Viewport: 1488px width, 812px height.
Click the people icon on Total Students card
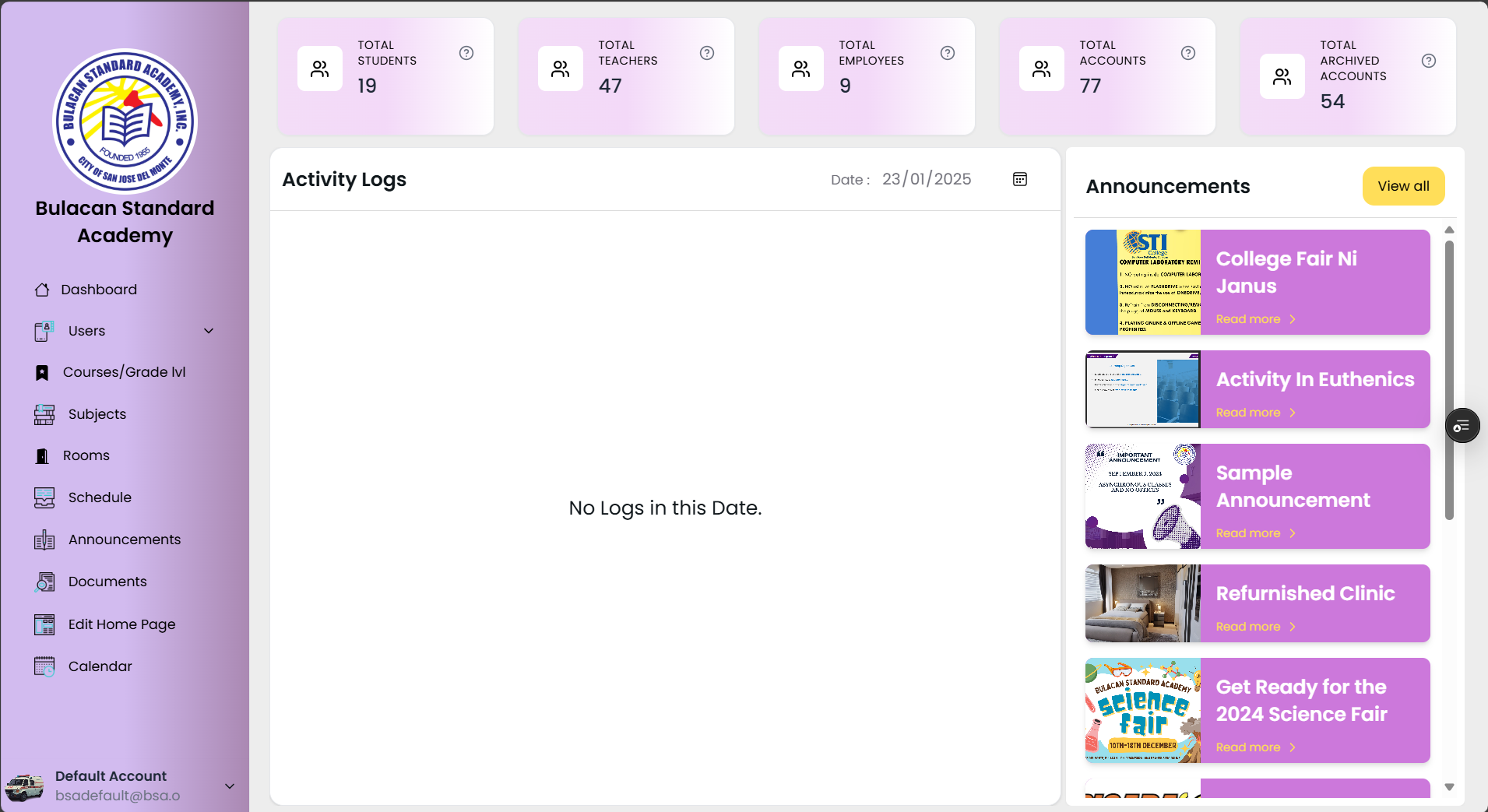(320, 69)
